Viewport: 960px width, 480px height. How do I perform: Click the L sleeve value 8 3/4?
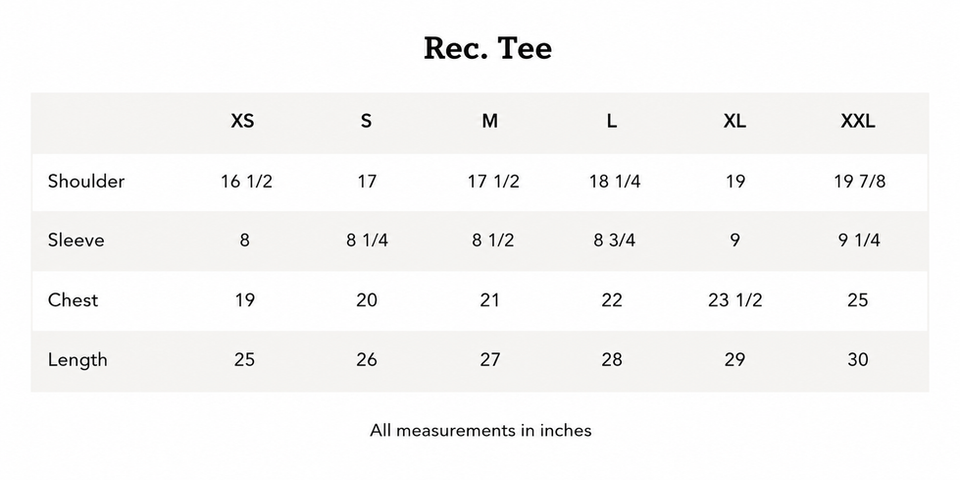[x=614, y=241]
